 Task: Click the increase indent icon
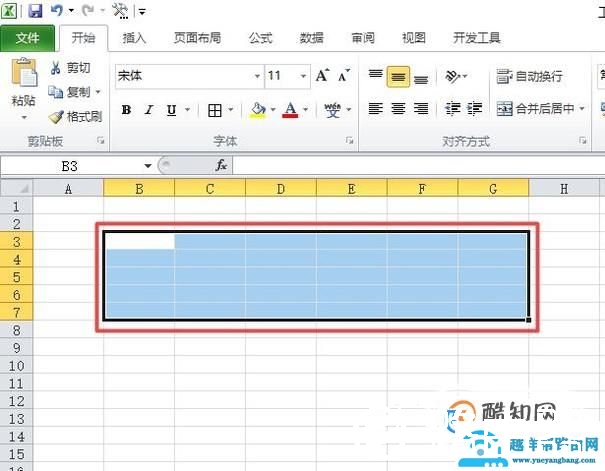pos(475,109)
